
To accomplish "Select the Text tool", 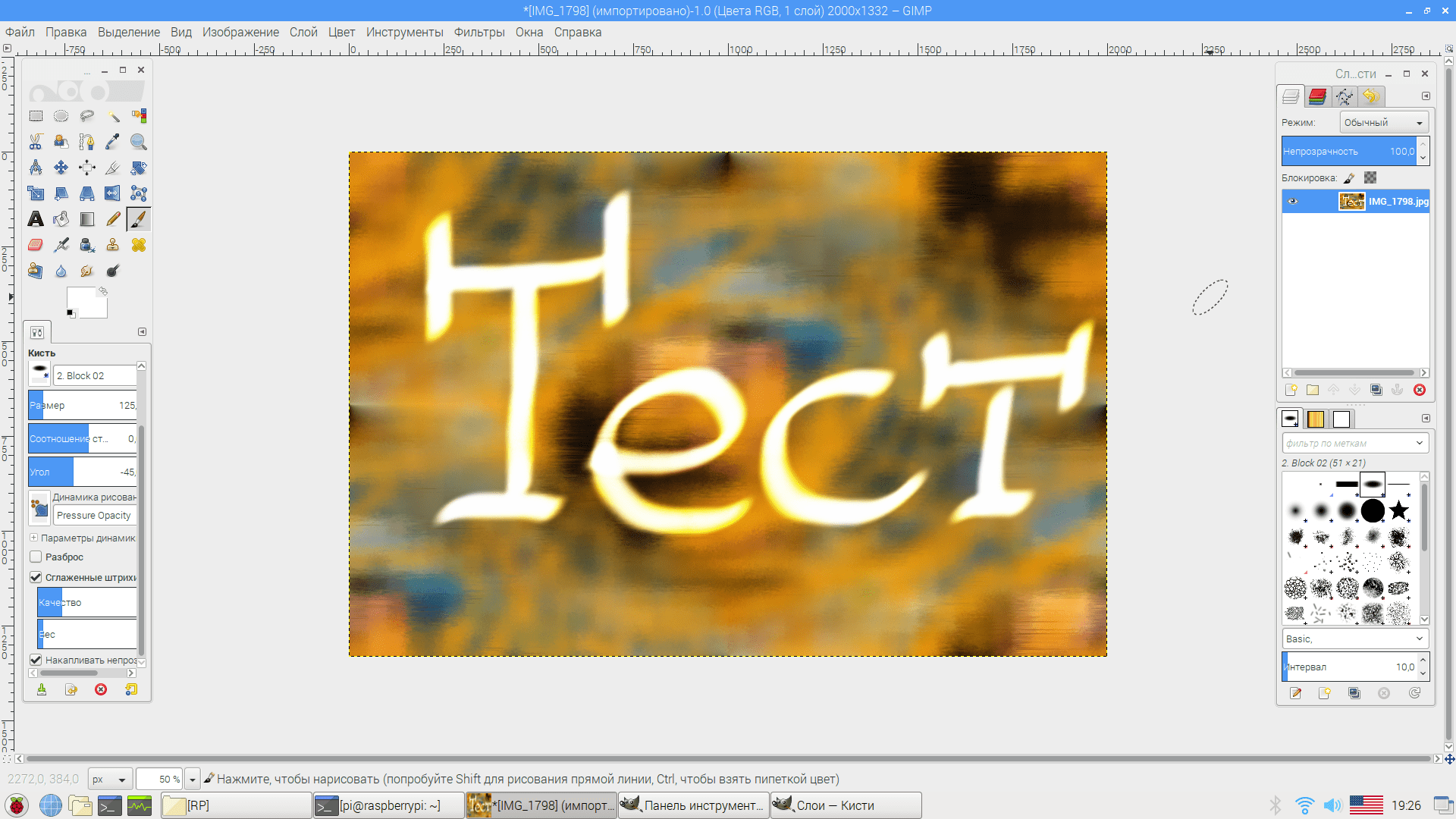I will 36,219.
